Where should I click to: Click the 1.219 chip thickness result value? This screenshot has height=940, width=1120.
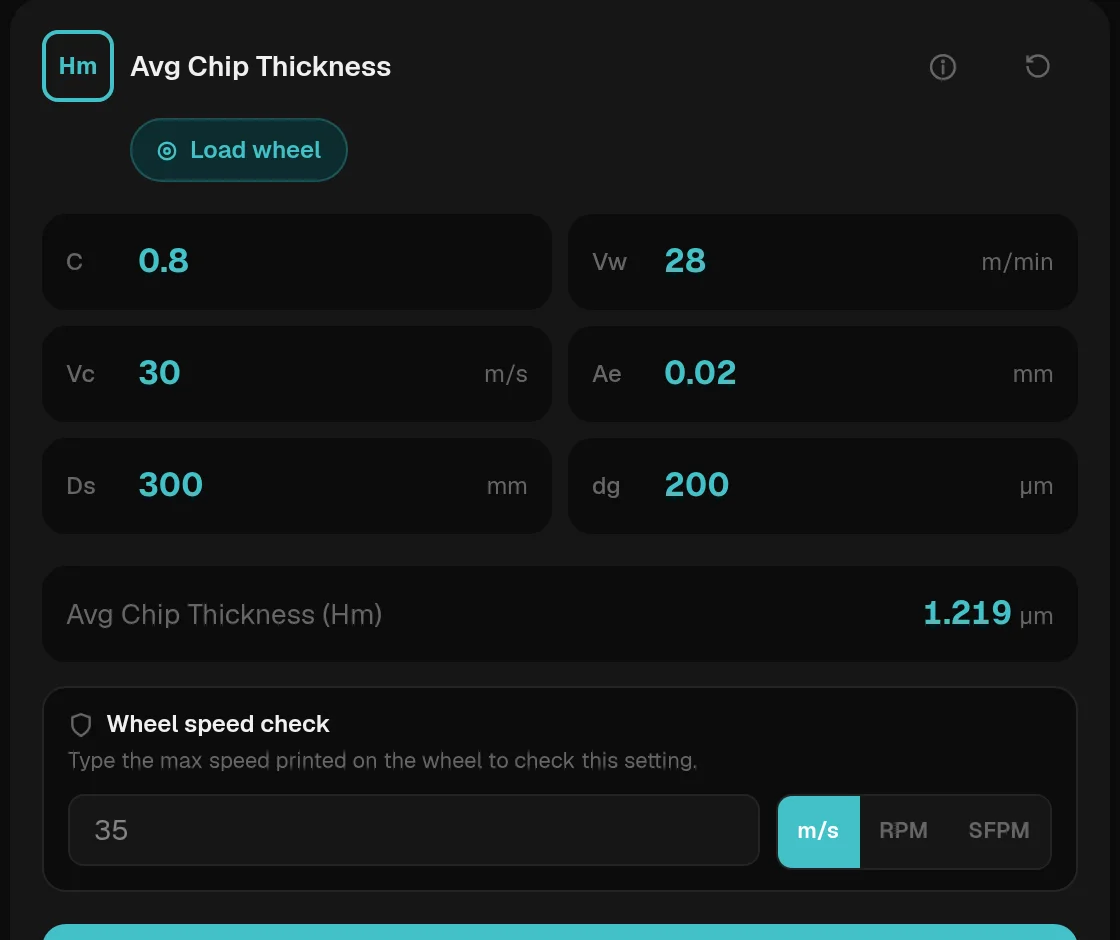click(x=967, y=613)
